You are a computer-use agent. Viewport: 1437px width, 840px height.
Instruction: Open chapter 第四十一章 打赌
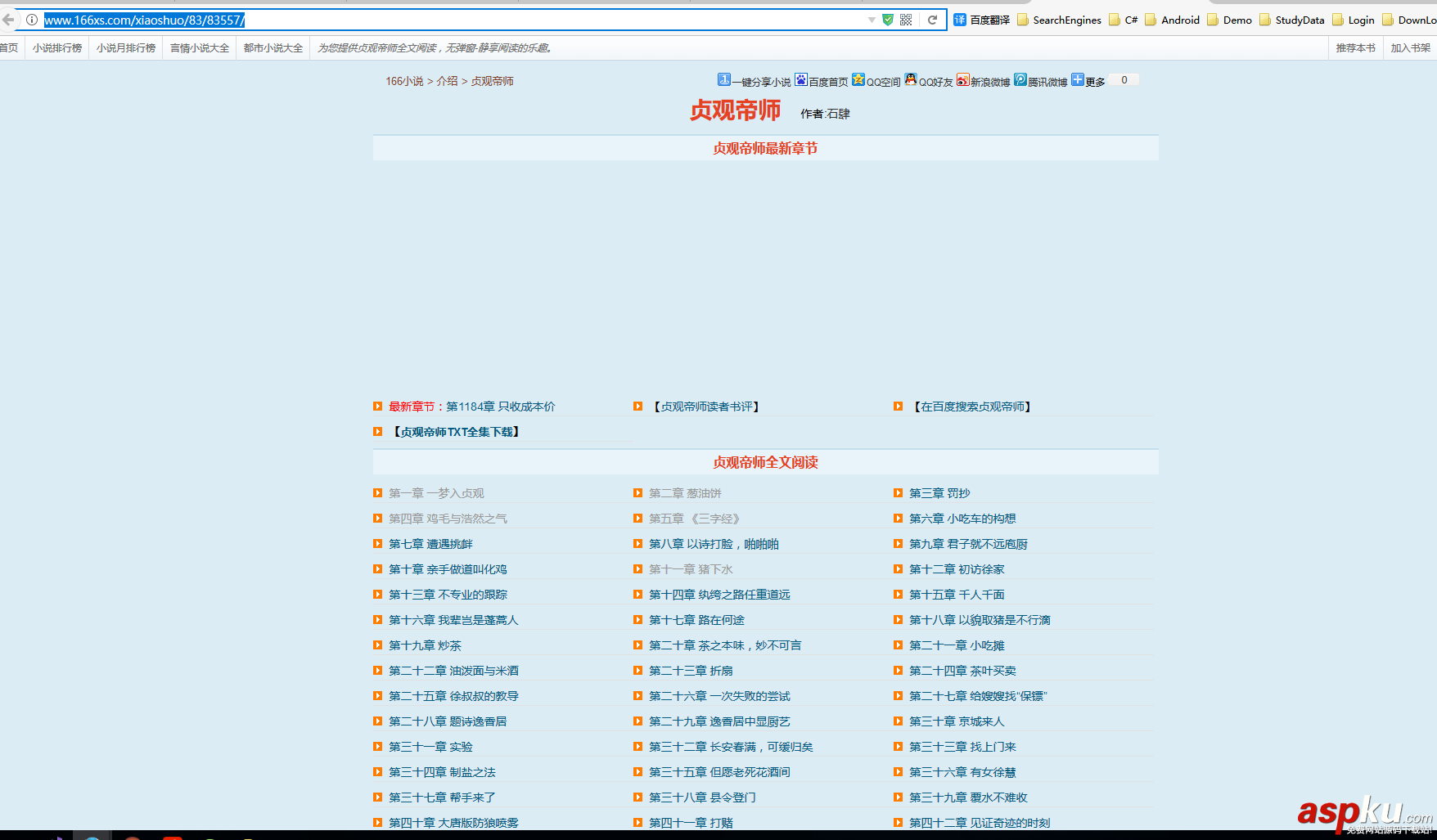(x=691, y=823)
